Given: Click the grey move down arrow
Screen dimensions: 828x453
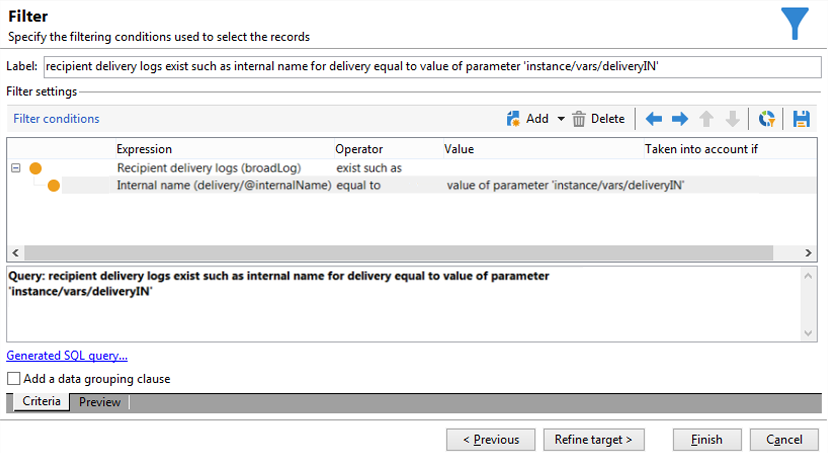Looking at the screenshot, I should (732, 119).
